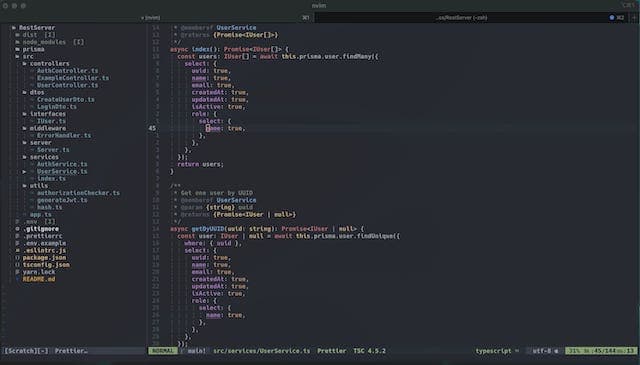The width and height of the screenshot is (640, 365).
Task: Click the package.json file icon
Action: pyautogui.click(x=18, y=258)
